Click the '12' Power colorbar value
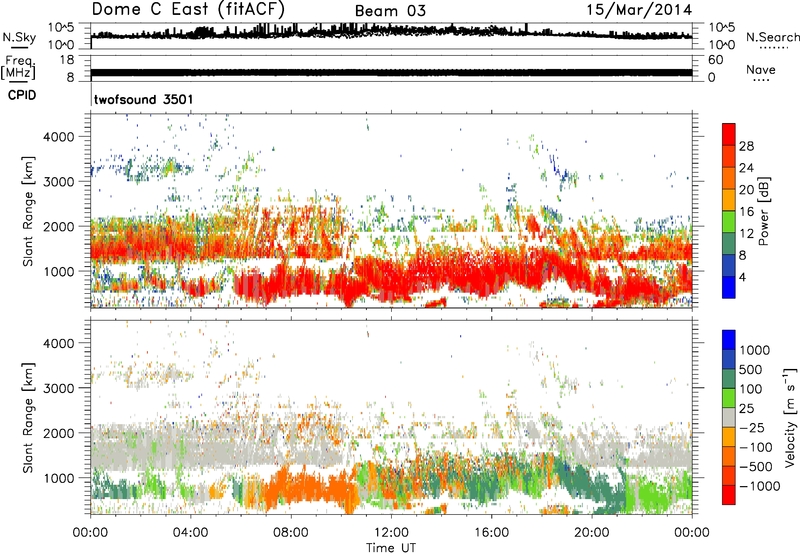The image size is (800, 554). point(746,234)
